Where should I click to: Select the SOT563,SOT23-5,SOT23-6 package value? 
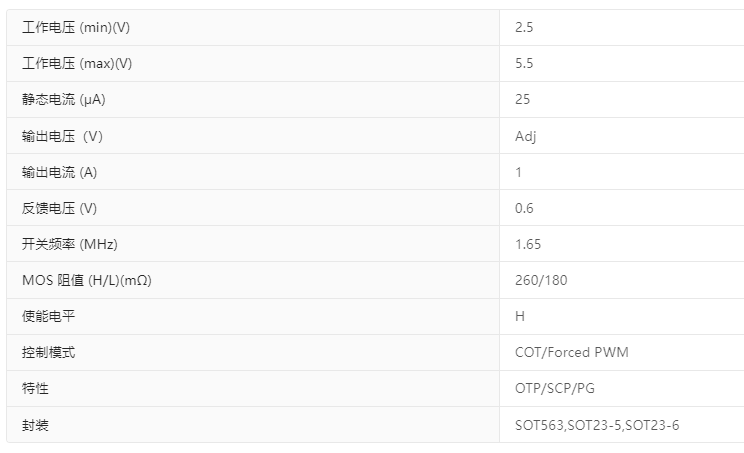597,425
